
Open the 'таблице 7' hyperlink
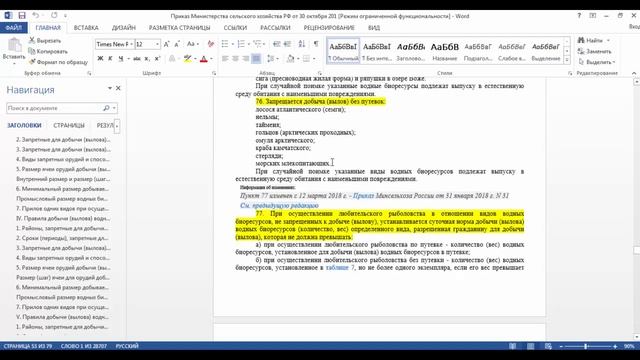tap(340, 268)
